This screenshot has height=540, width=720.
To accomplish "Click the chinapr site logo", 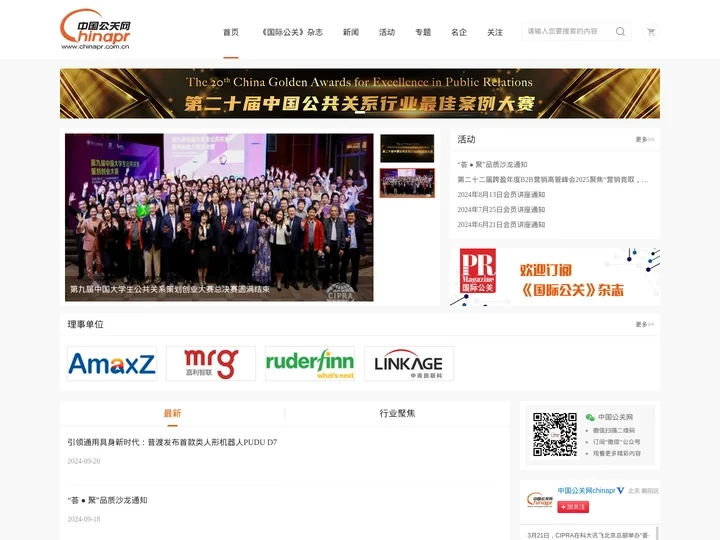I will 96,29.
